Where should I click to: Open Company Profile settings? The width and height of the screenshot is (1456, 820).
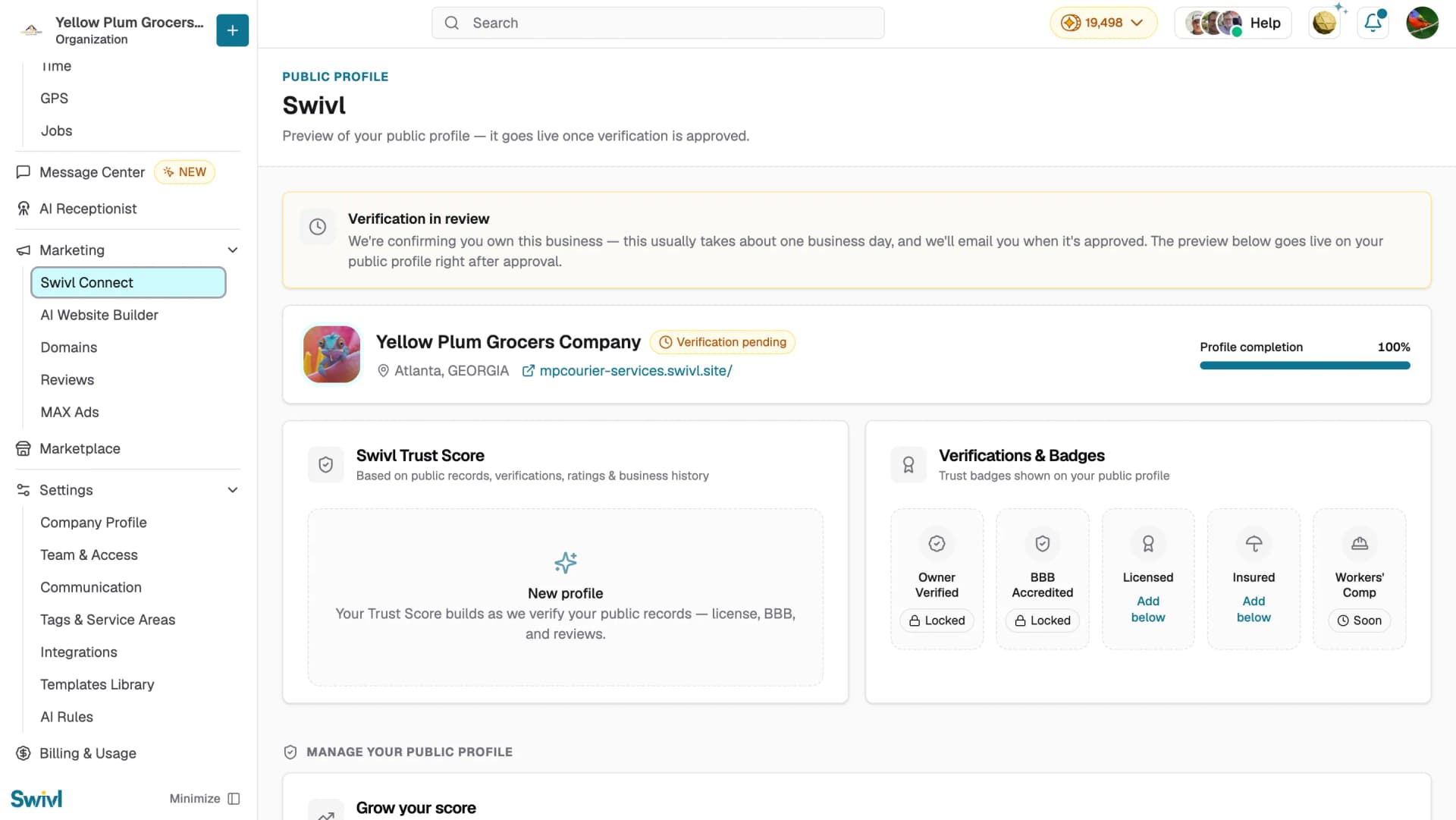click(94, 523)
